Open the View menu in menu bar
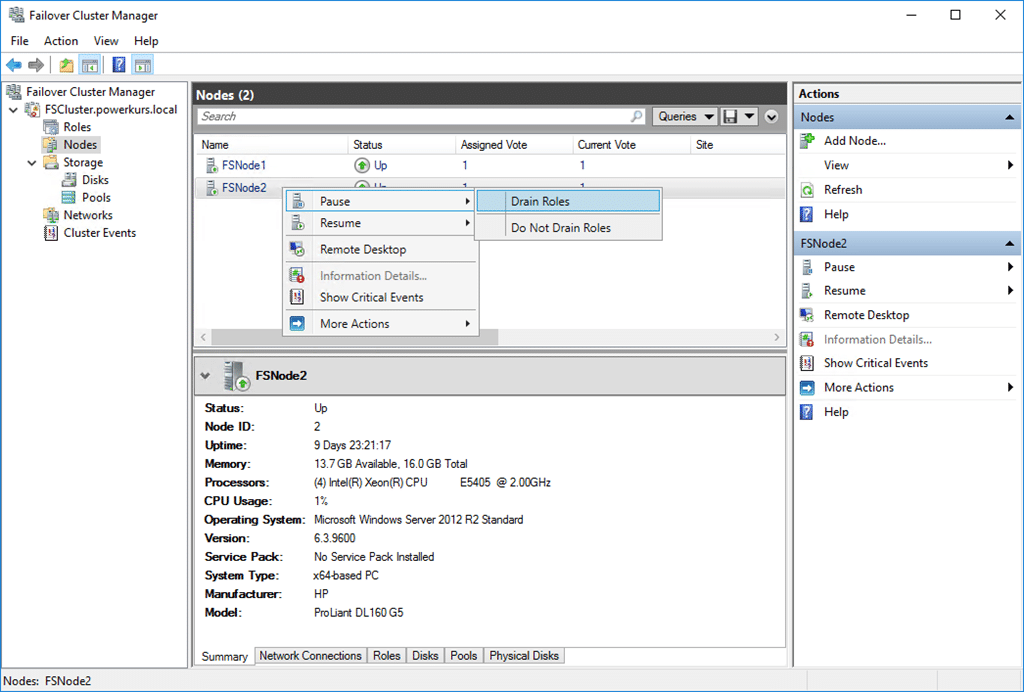The height and width of the screenshot is (692, 1024). click(x=106, y=40)
